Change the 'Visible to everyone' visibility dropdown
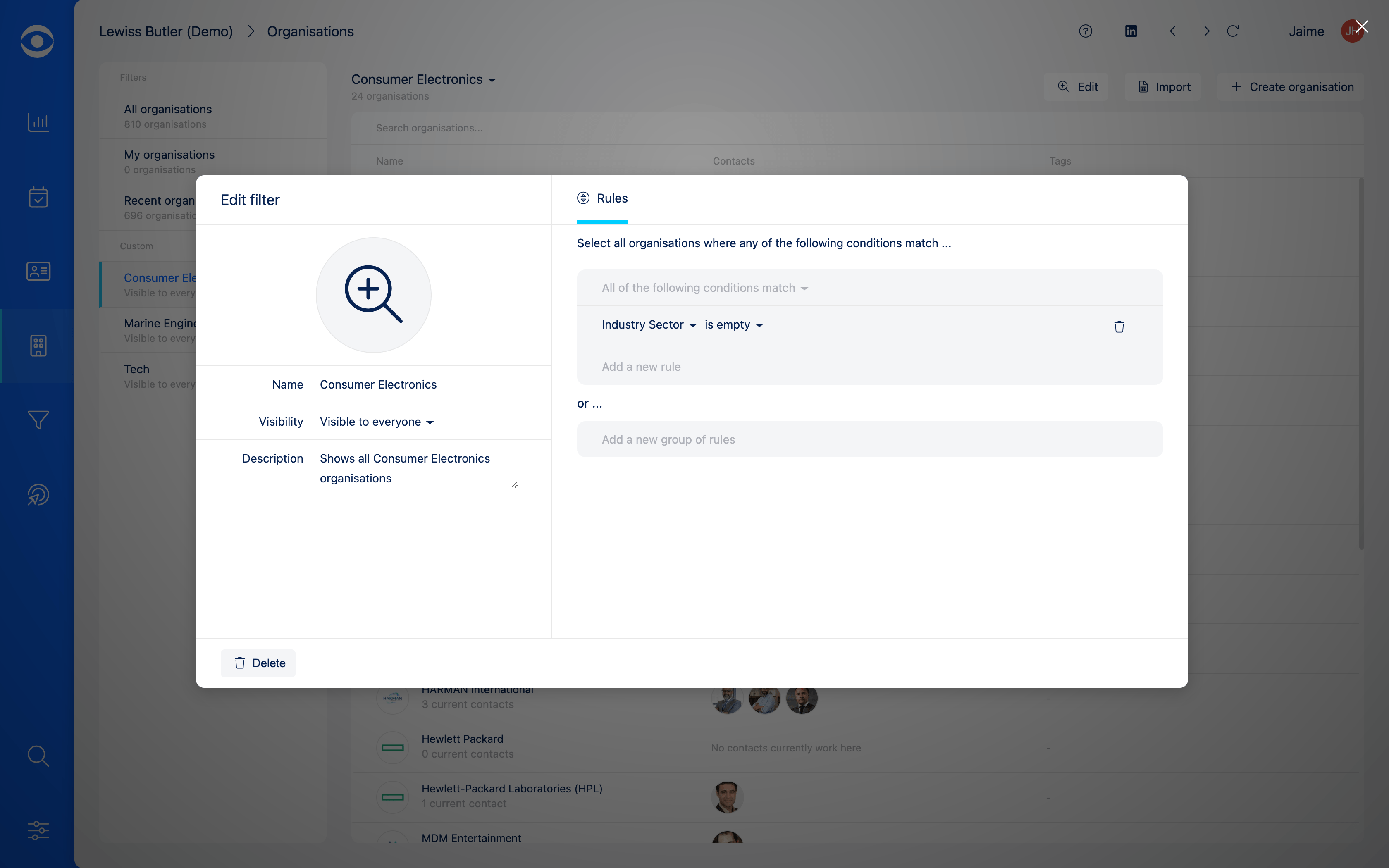This screenshot has height=868, width=1389. pos(377,422)
